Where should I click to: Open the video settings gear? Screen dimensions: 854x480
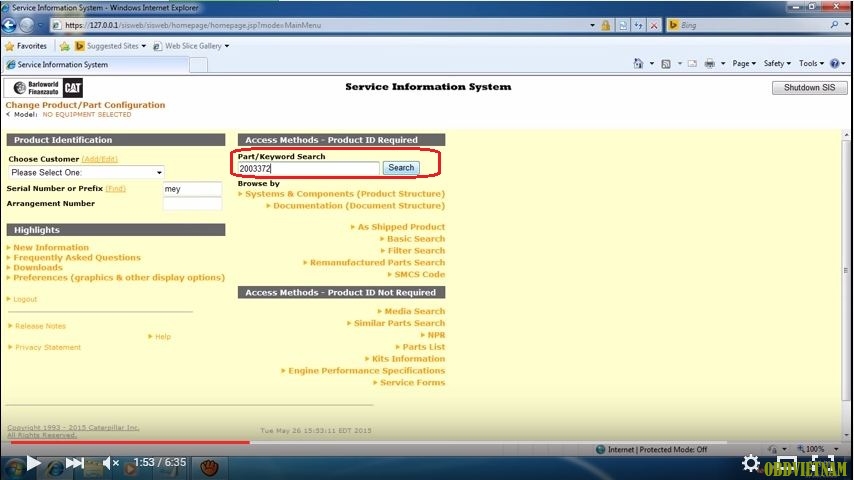(750, 463)
